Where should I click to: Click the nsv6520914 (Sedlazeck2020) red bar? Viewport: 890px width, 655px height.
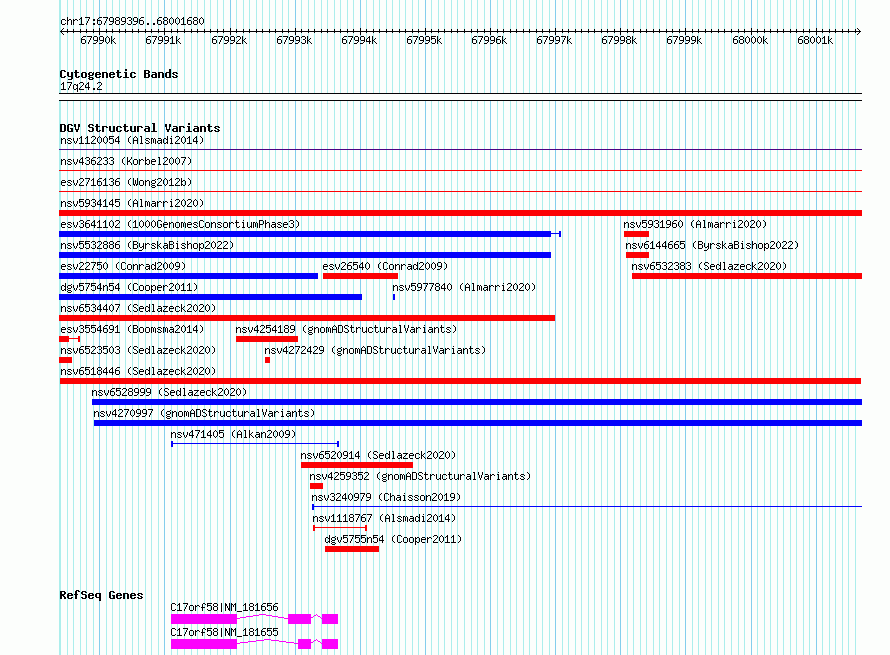[356, 465]
